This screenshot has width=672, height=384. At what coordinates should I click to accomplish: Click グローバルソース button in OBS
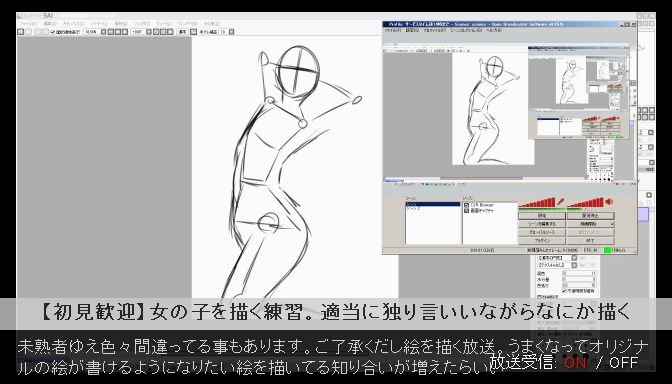pyautogui.click(x=542, y=232)
